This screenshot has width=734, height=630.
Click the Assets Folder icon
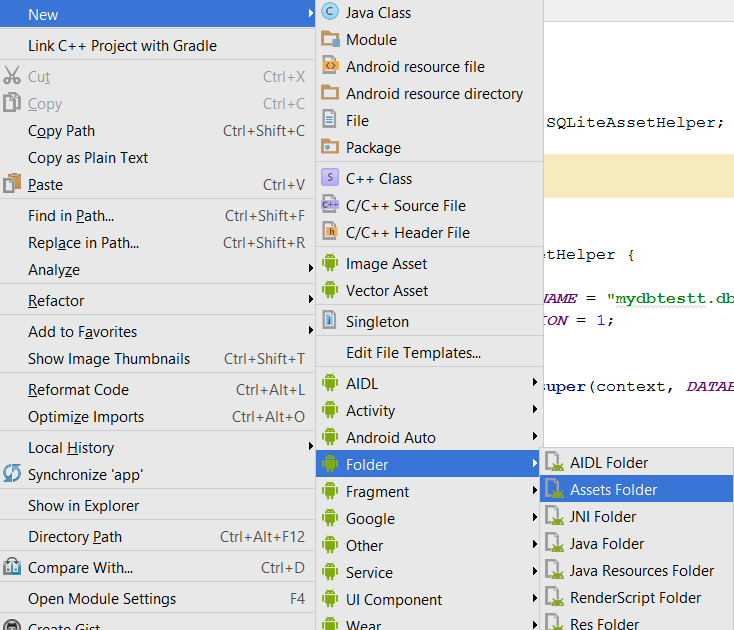tap(555, 489)
